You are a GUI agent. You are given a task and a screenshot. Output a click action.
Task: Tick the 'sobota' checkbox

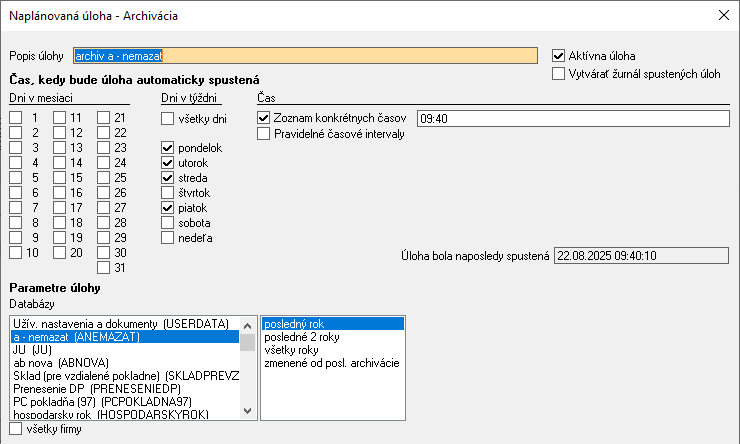(168, 223)
